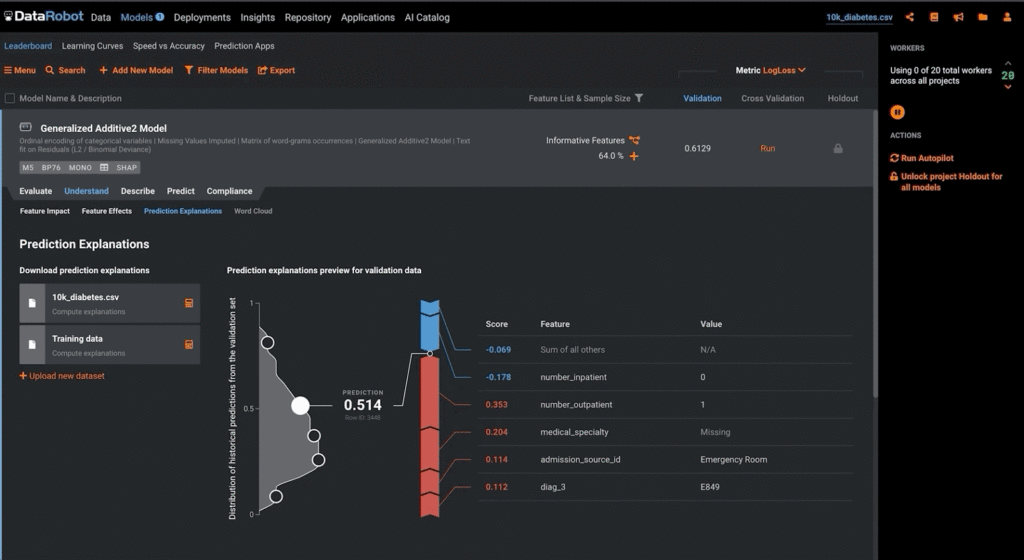Click the share project icon

click(910, 17)
